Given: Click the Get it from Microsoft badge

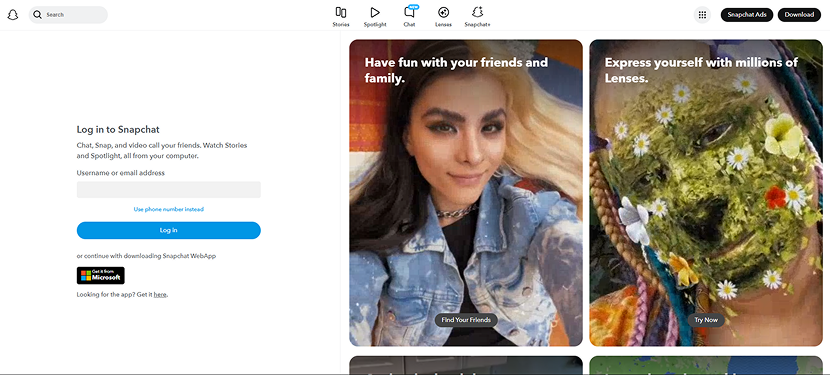Looking at the screenshot, I should pyautogui.click(x=101, y=275).
